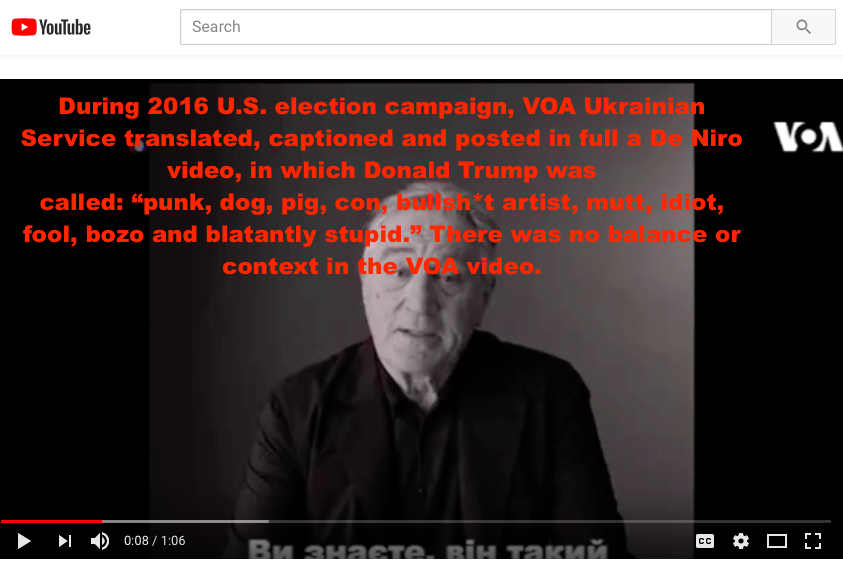Click the red YouTube play logo icon
Image resolution: width=843 pixels, height=572 pixels.
[24, 27]
